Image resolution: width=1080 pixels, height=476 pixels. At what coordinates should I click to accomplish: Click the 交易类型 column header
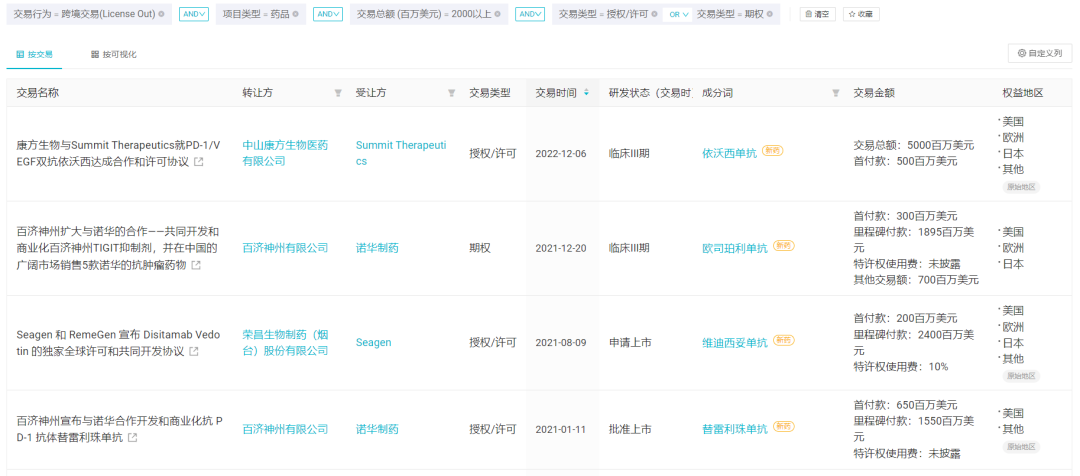pos(490,93)
